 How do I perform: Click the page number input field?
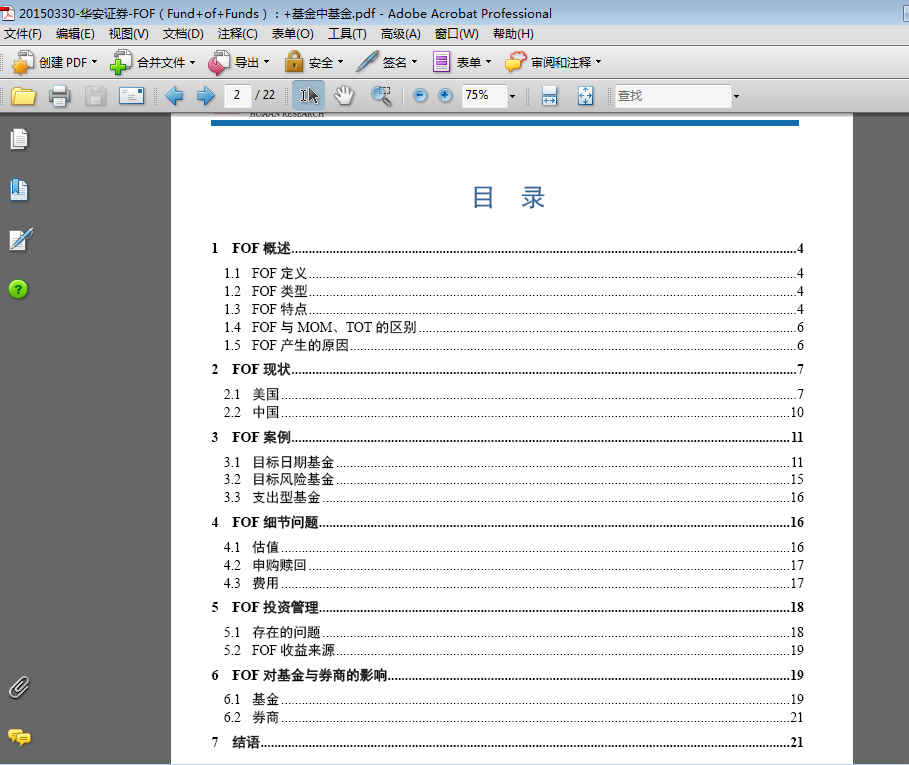pyautogui.click(x=237, y=95)
